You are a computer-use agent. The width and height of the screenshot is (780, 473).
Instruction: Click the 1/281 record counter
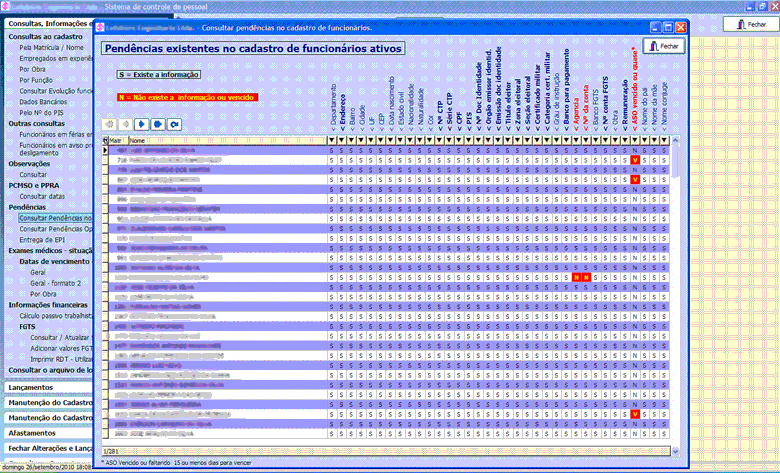click(x=111, y=452)
